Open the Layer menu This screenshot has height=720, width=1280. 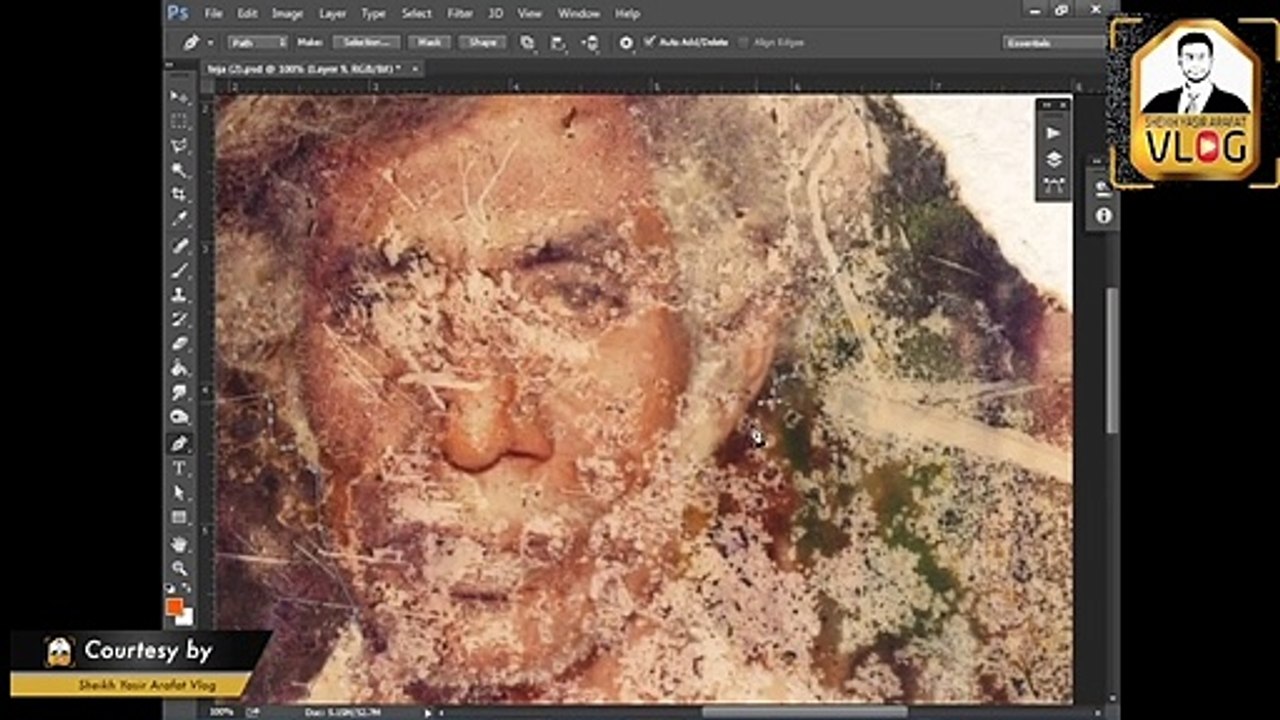[x=332, y=13]
